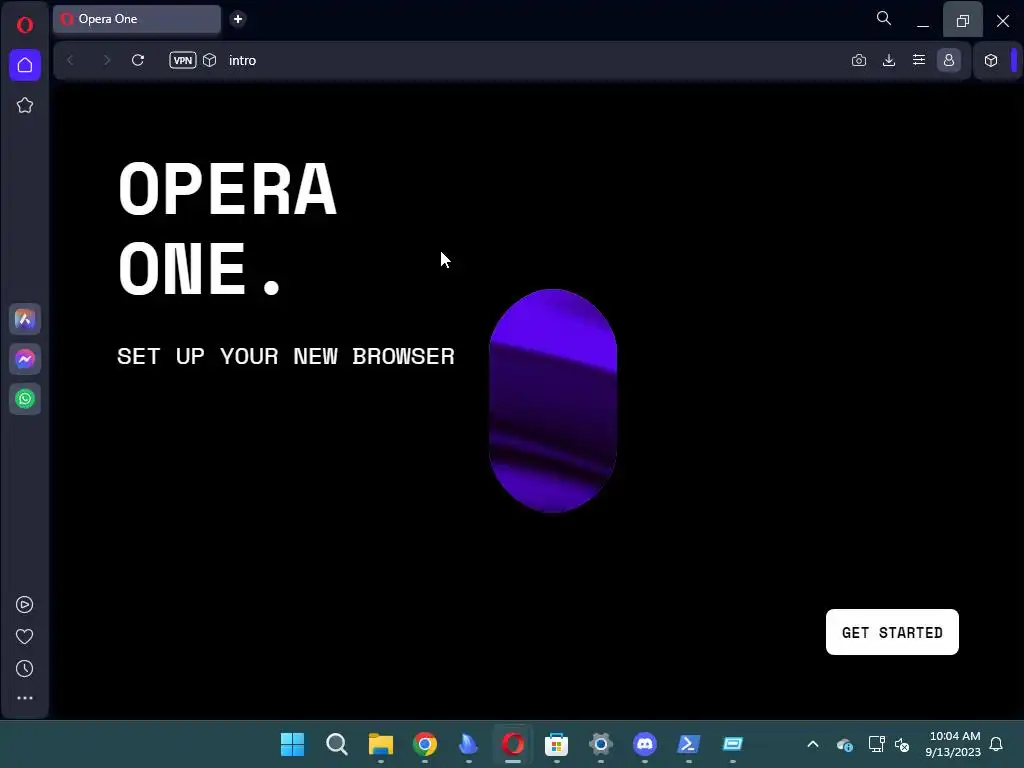Open tab search magnifier icon
The image size is (1024, 768).
(884, 18)
